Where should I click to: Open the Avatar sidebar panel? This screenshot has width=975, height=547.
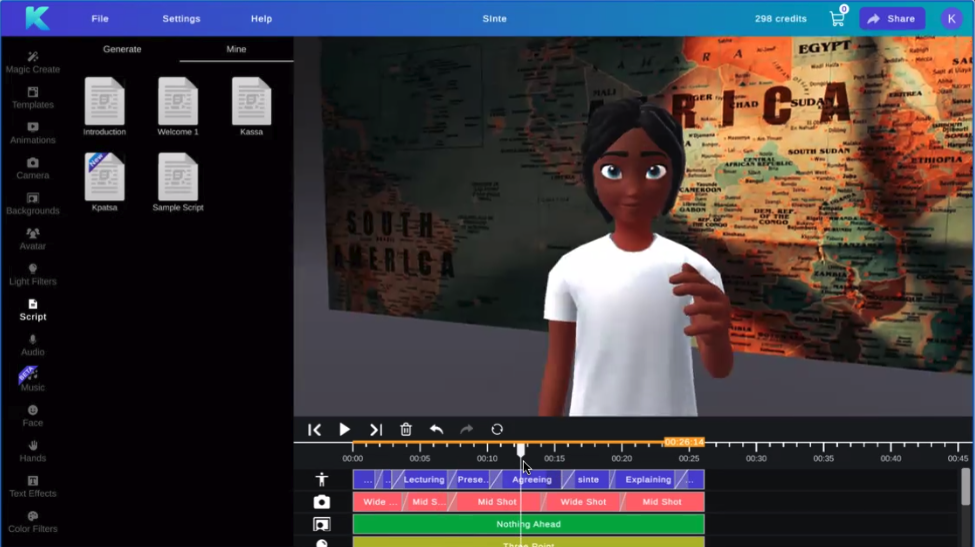click(32, 239)
